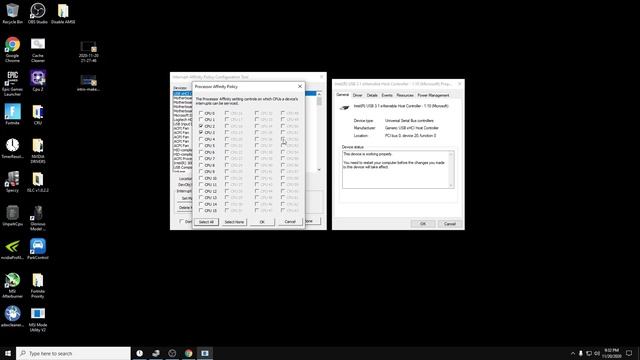Select the adwcleaner desktop icon
Screen dimensions: 640x360
[12, 316]
